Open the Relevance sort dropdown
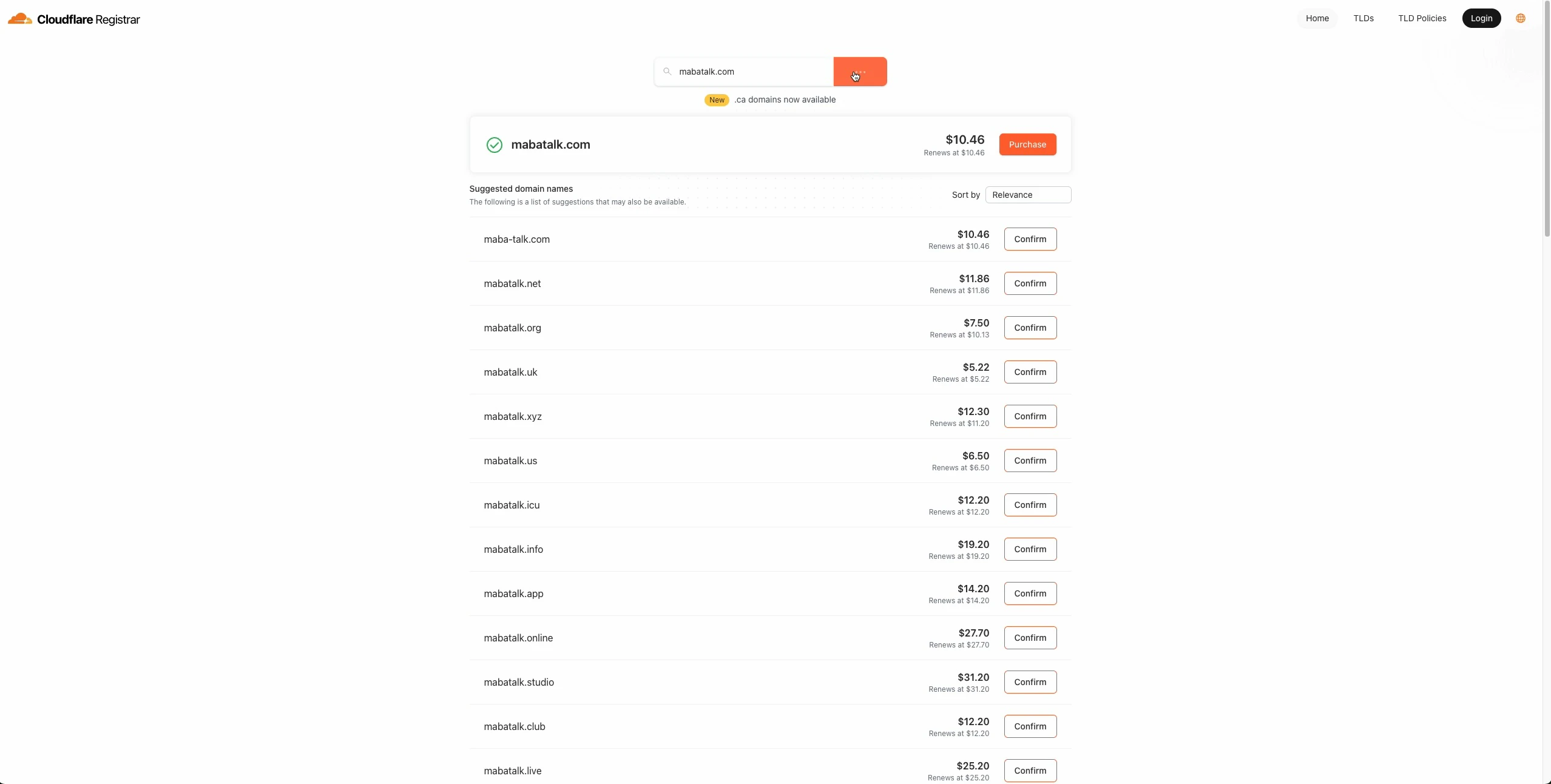The width and height of the screenshot is (1551, 784). (x=1029, y=194)
